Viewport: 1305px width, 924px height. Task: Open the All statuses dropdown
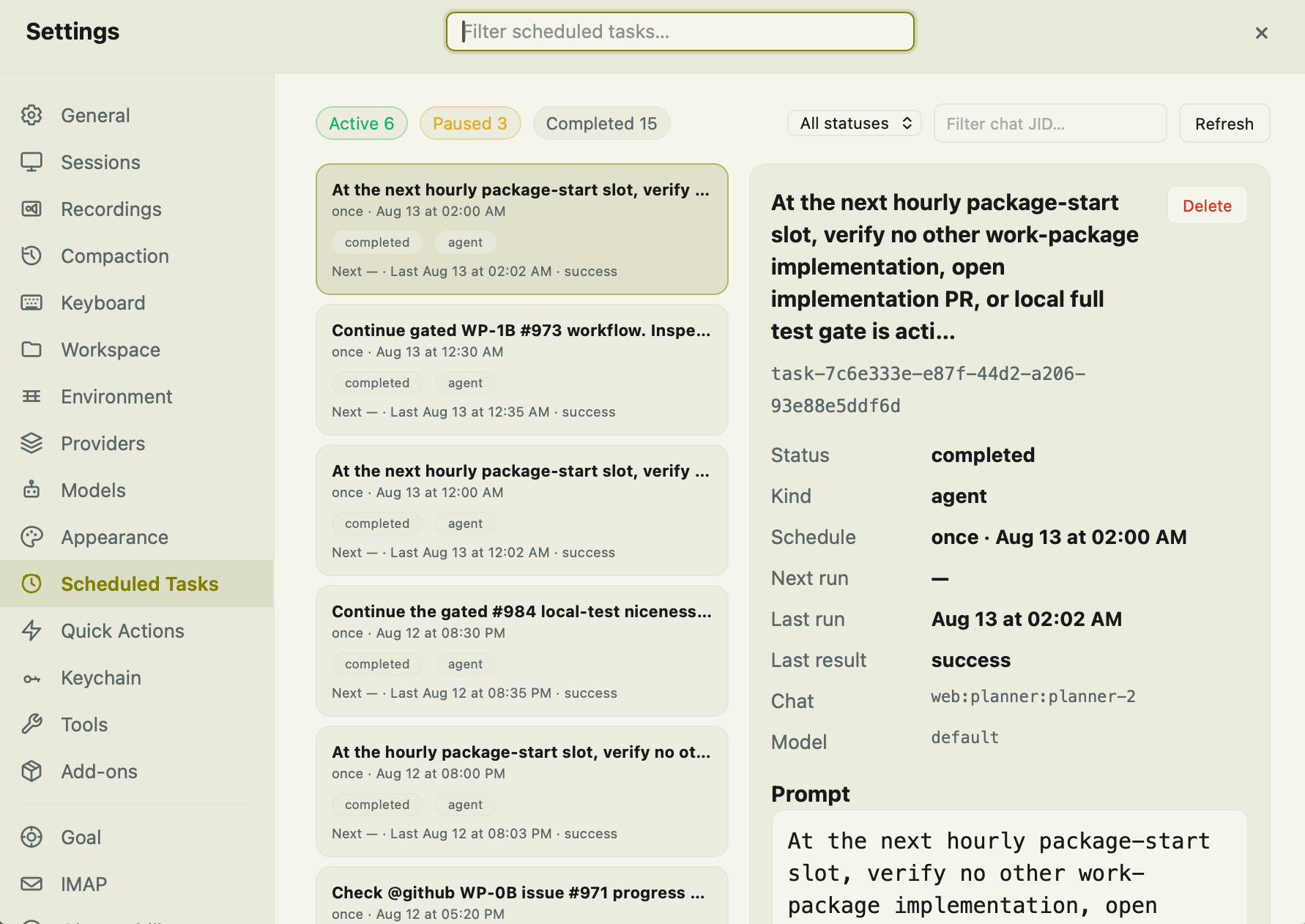[855, 123]
